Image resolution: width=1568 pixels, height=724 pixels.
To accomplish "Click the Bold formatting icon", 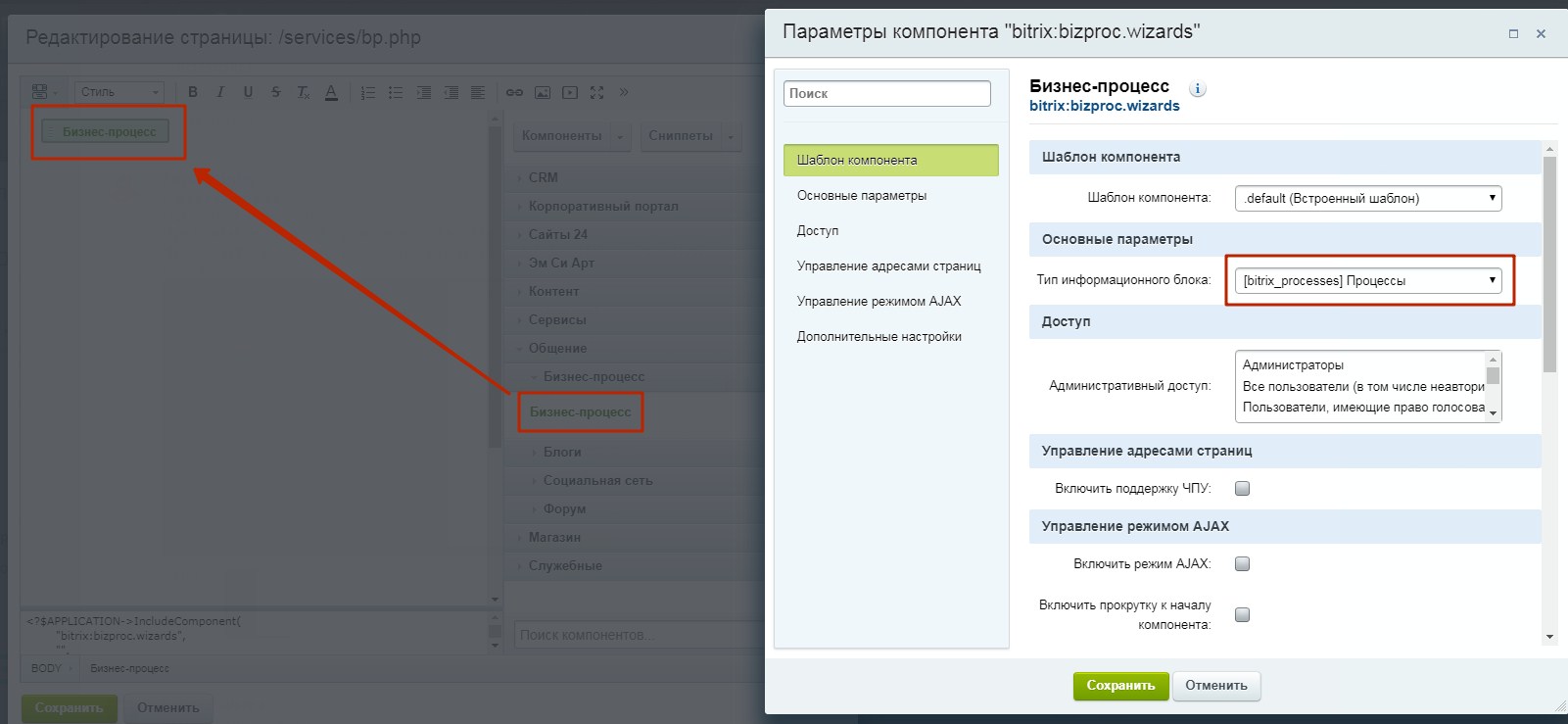I will tap(193, 92).
